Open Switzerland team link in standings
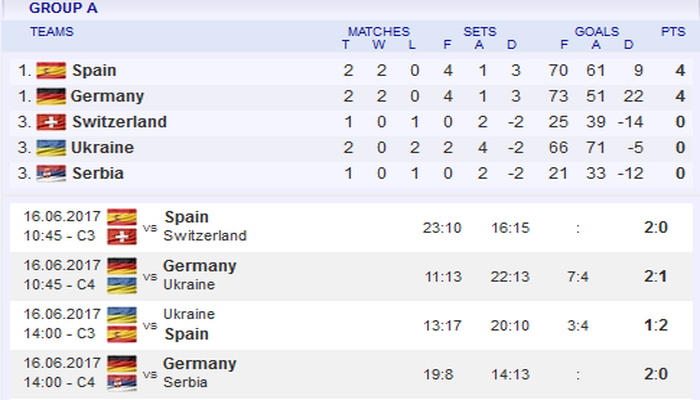Viewport: 700px width, 400px height. coord(119,122)
